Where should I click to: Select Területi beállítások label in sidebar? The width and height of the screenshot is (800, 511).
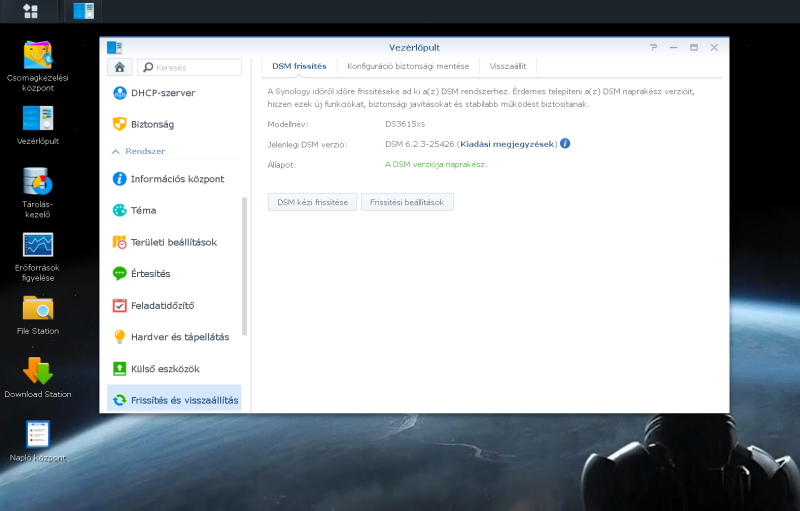coord(174,243)
